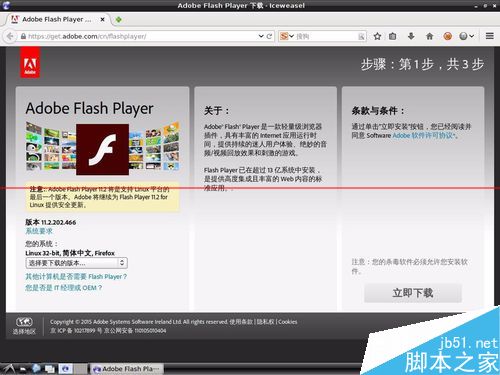
Task: Switch to first workspace in taskbar pager
Action: tap(66, 369)
